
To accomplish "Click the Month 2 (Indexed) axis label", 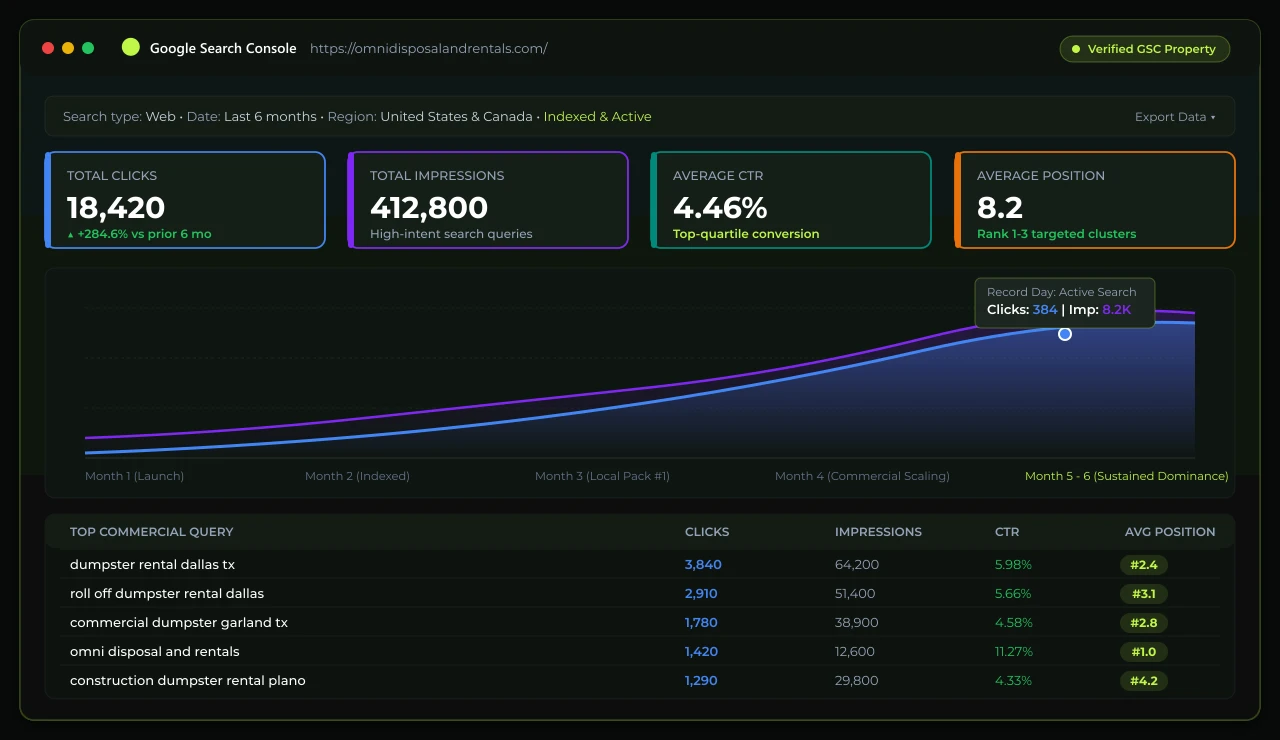I will [357, 476].
